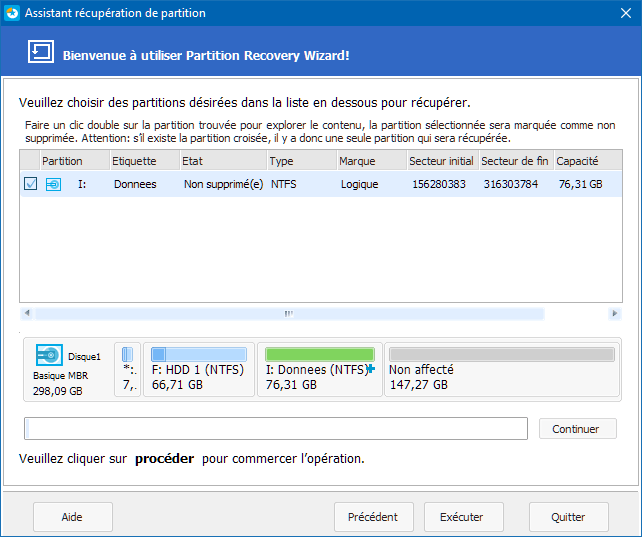
Task: Select the small unlabeled *: partition block
Action: tap(128, 370)
